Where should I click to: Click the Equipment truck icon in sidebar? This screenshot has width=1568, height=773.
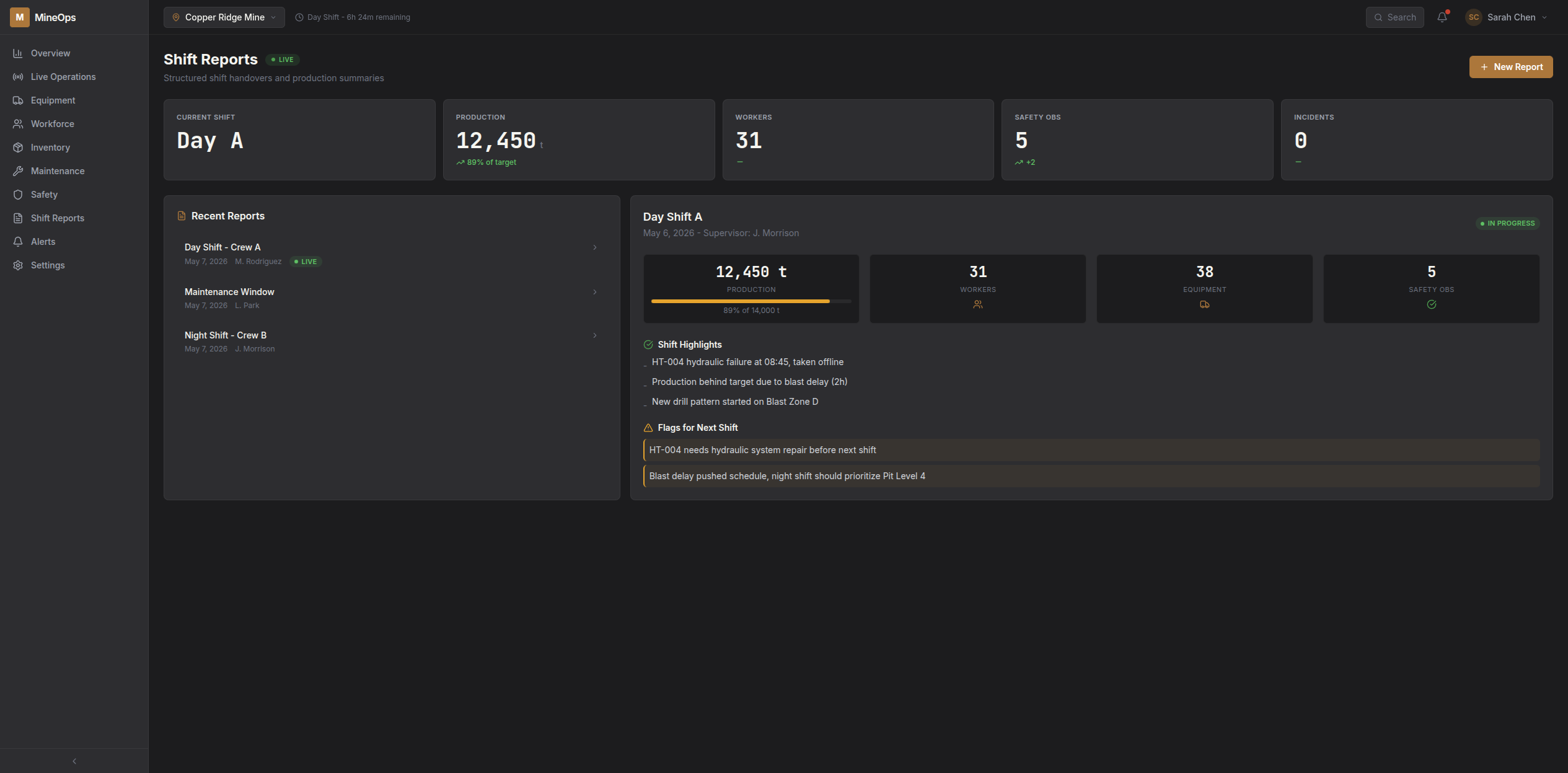[18, 100]
